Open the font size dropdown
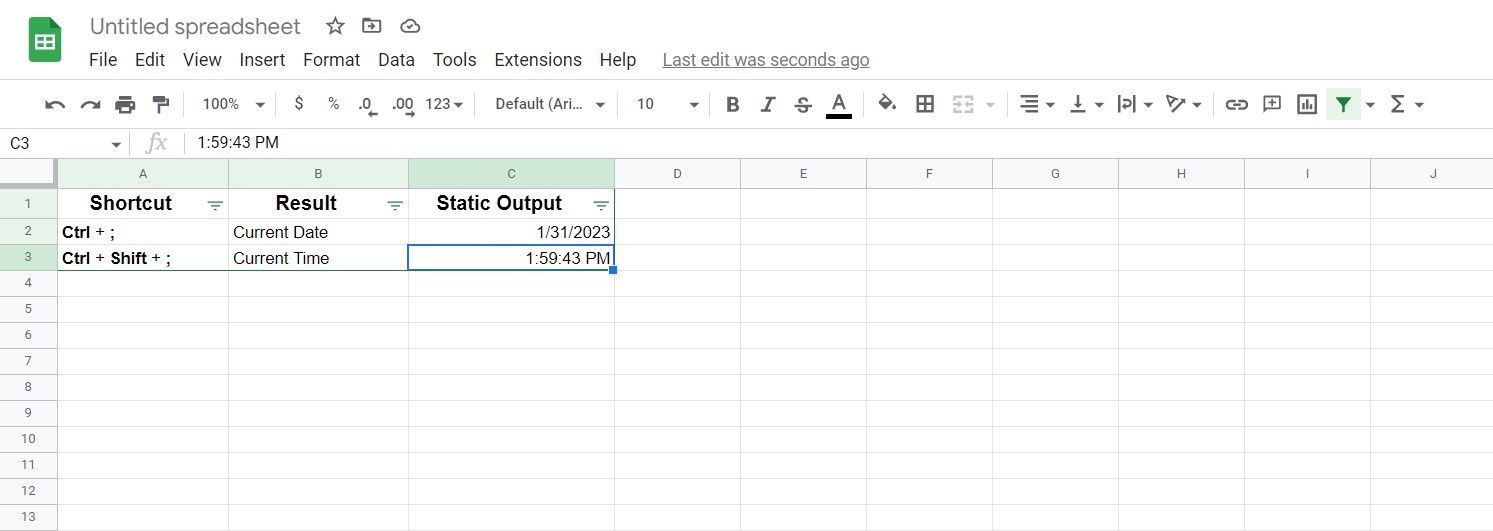The image size is (1493, 531). coord(667,104)
